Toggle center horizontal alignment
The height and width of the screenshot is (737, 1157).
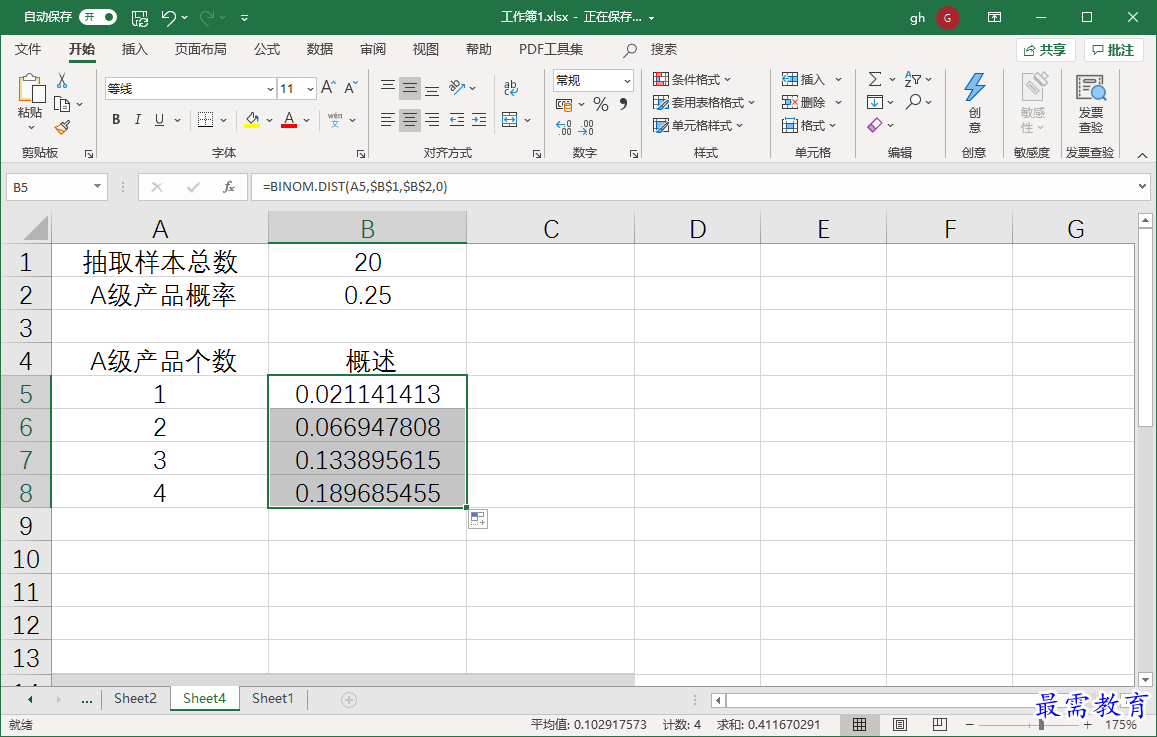tap(410, 120)
